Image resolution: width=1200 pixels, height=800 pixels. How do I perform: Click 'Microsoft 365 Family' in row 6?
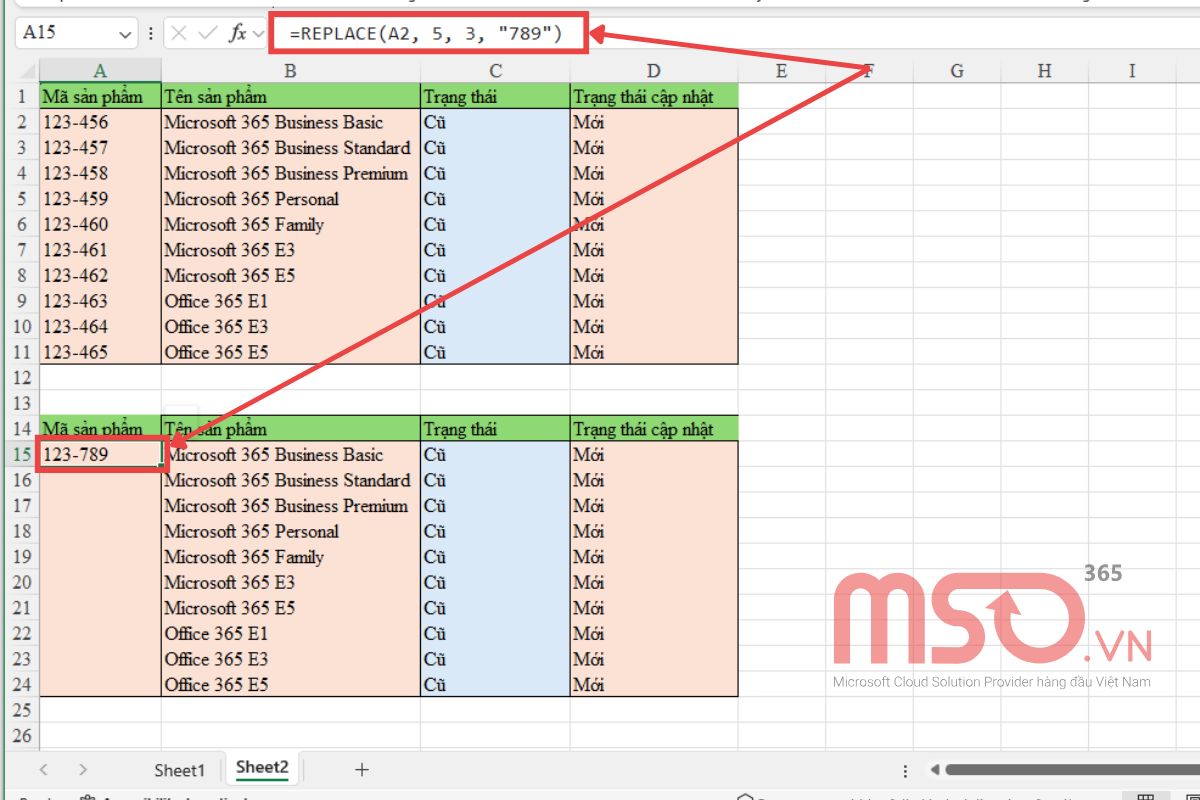290,224
